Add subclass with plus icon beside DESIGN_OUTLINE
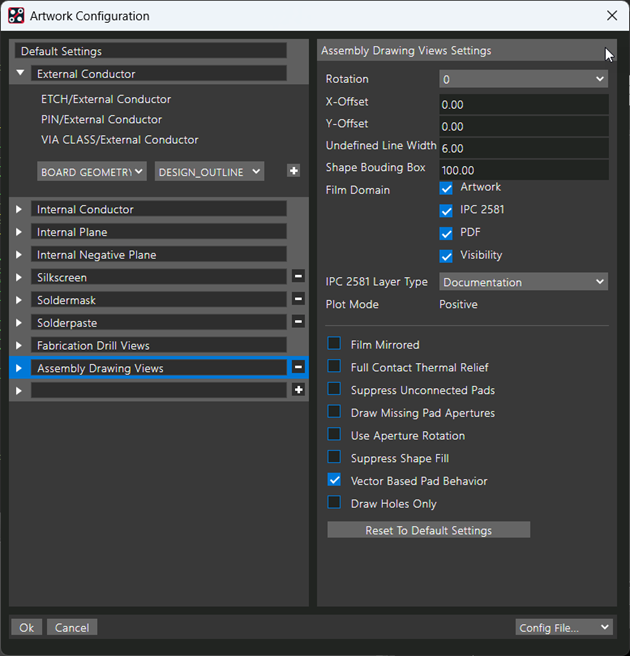Screen dimensions: 630x656 [x=293, y=171]
